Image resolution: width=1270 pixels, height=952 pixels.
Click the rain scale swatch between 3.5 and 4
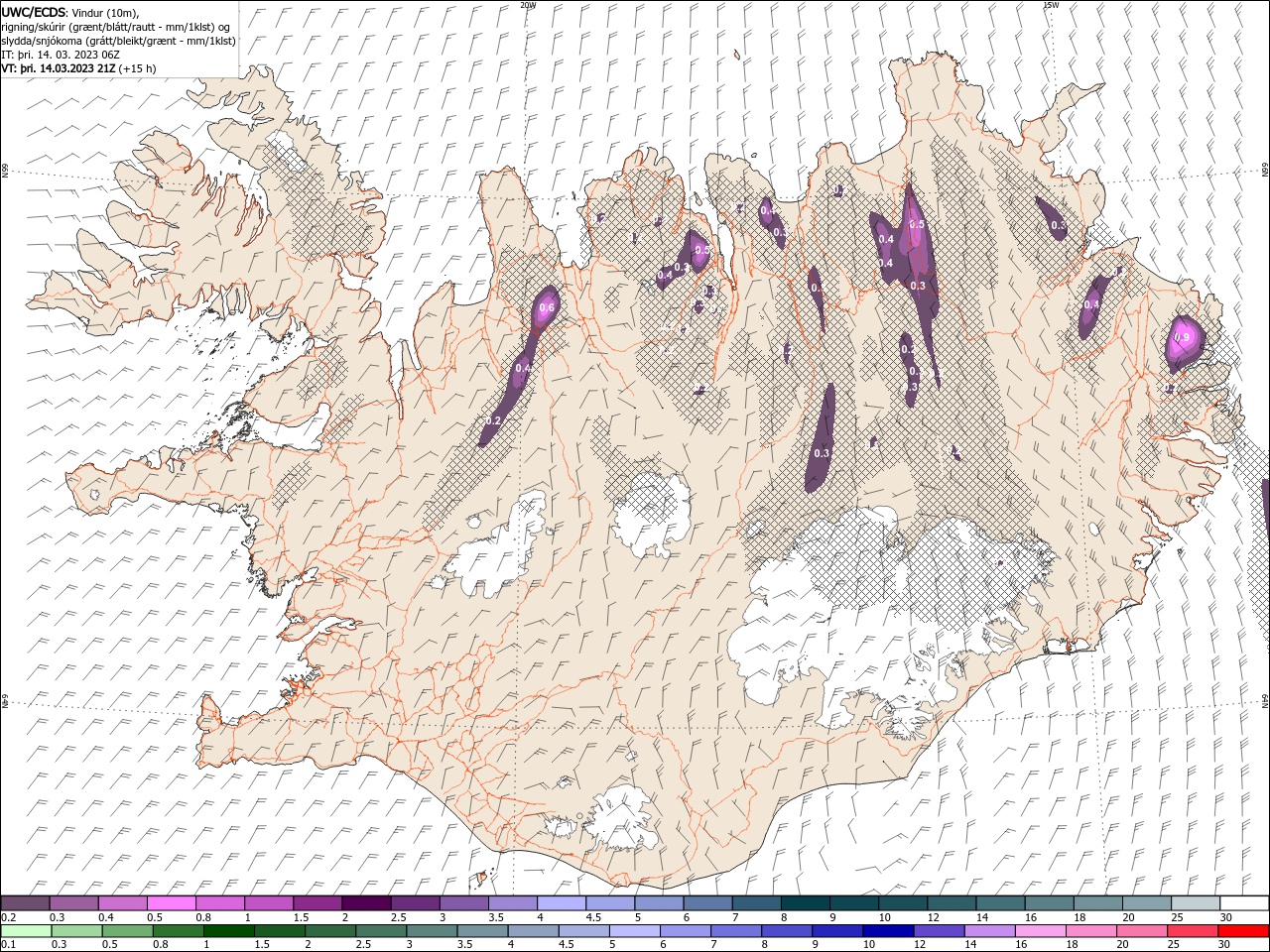point(482,931)
